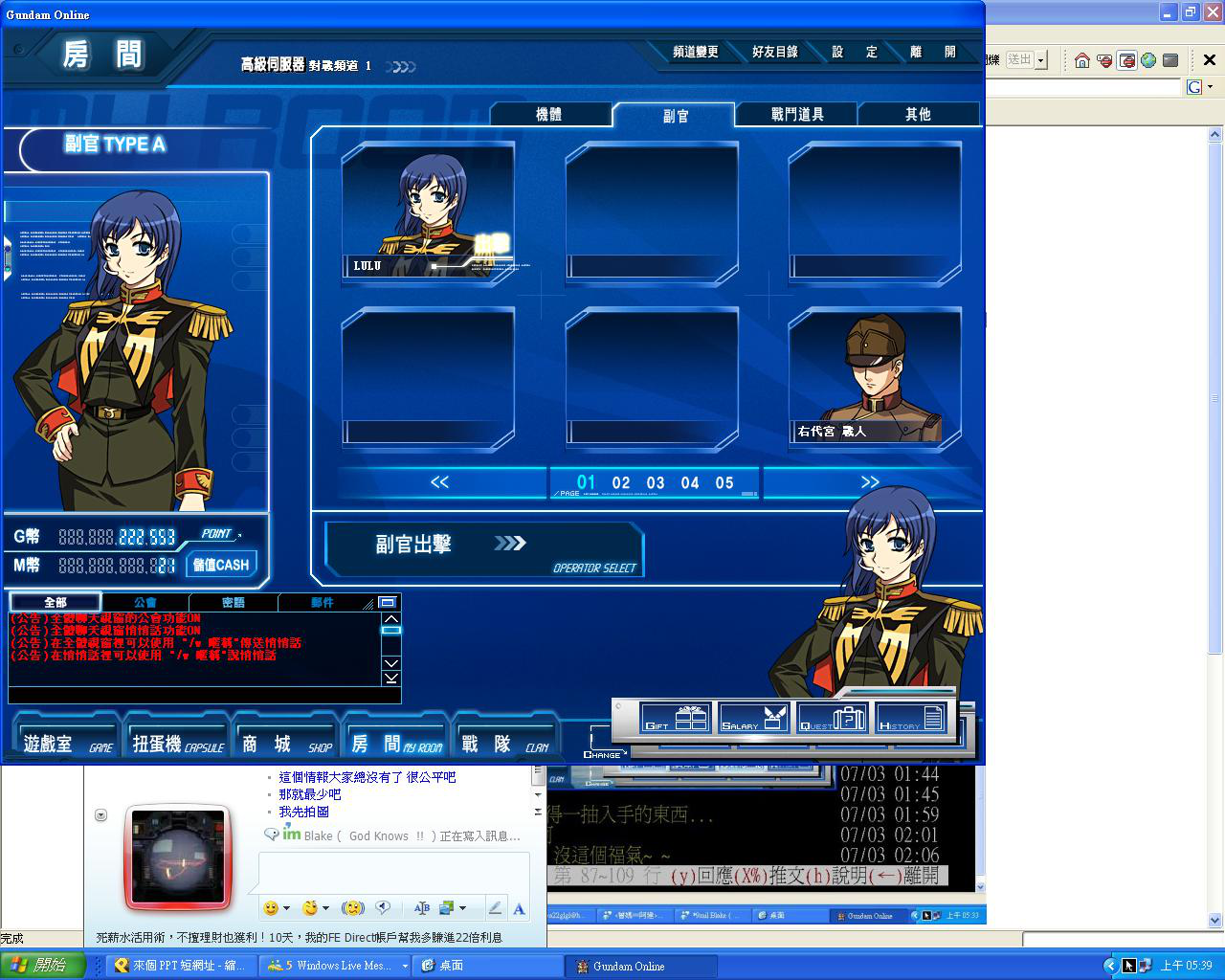Click the 儲值CASH button
The image size is (1225, 980).
(221, 565)
